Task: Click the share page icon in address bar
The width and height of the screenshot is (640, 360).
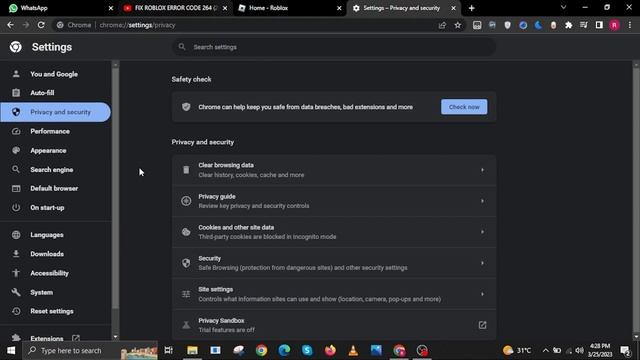Action: pyautogui.click(x=442, y=25)
